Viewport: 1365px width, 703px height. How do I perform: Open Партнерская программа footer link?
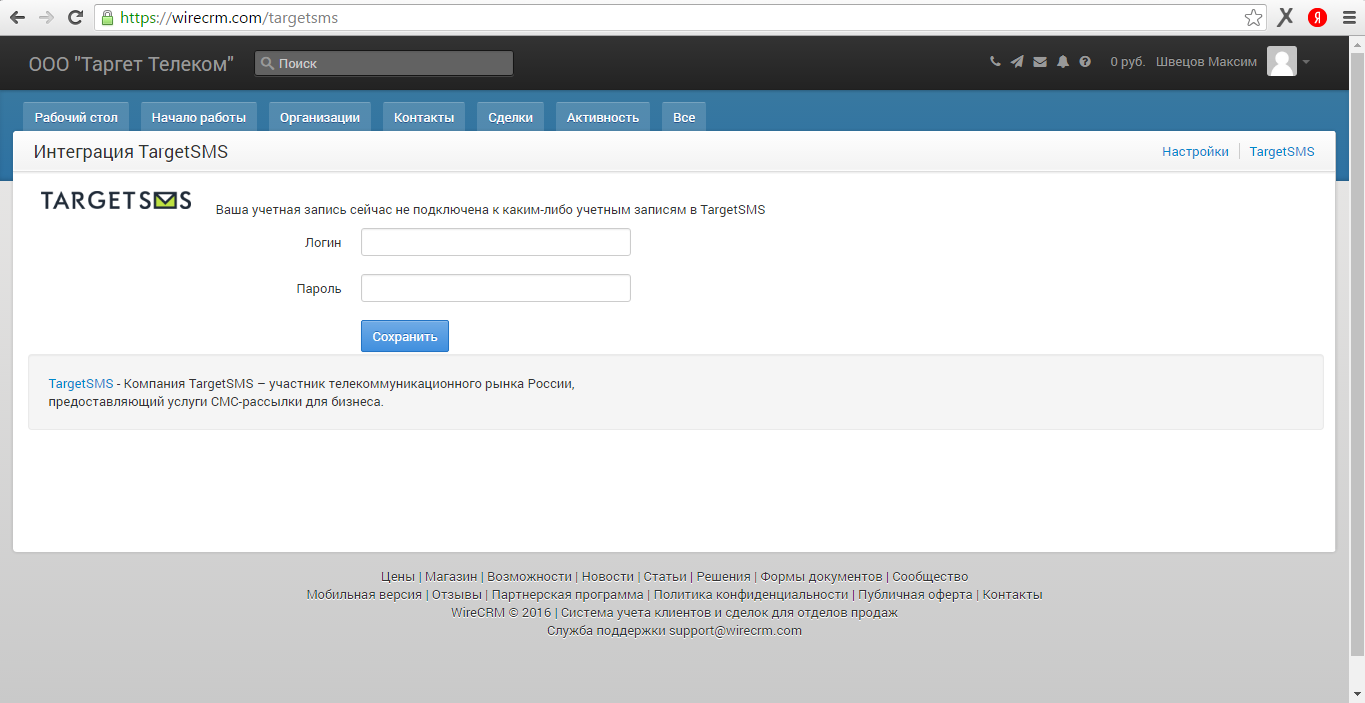coord(568,595)
